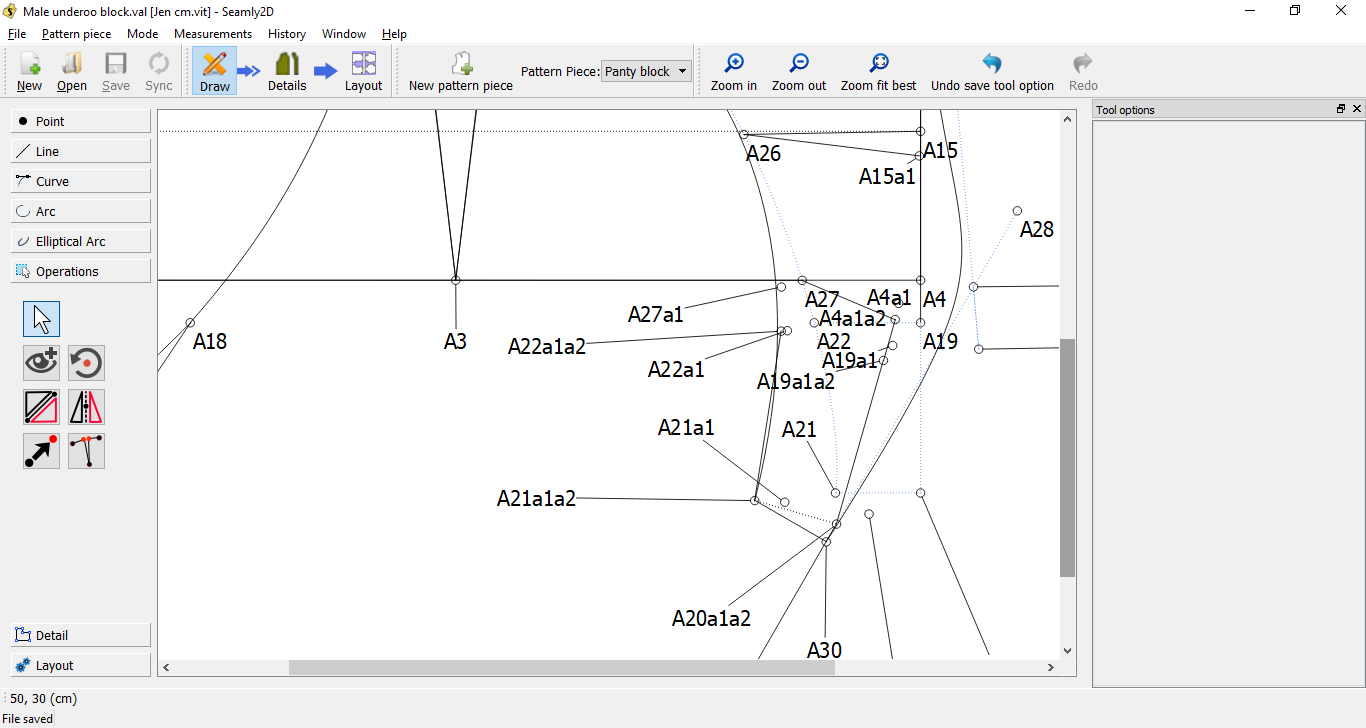Select the arrow pointer tool
Image resolution: width=1366 pixels, height=728 pixels.
pyautogui.click(x=41, y=319)
